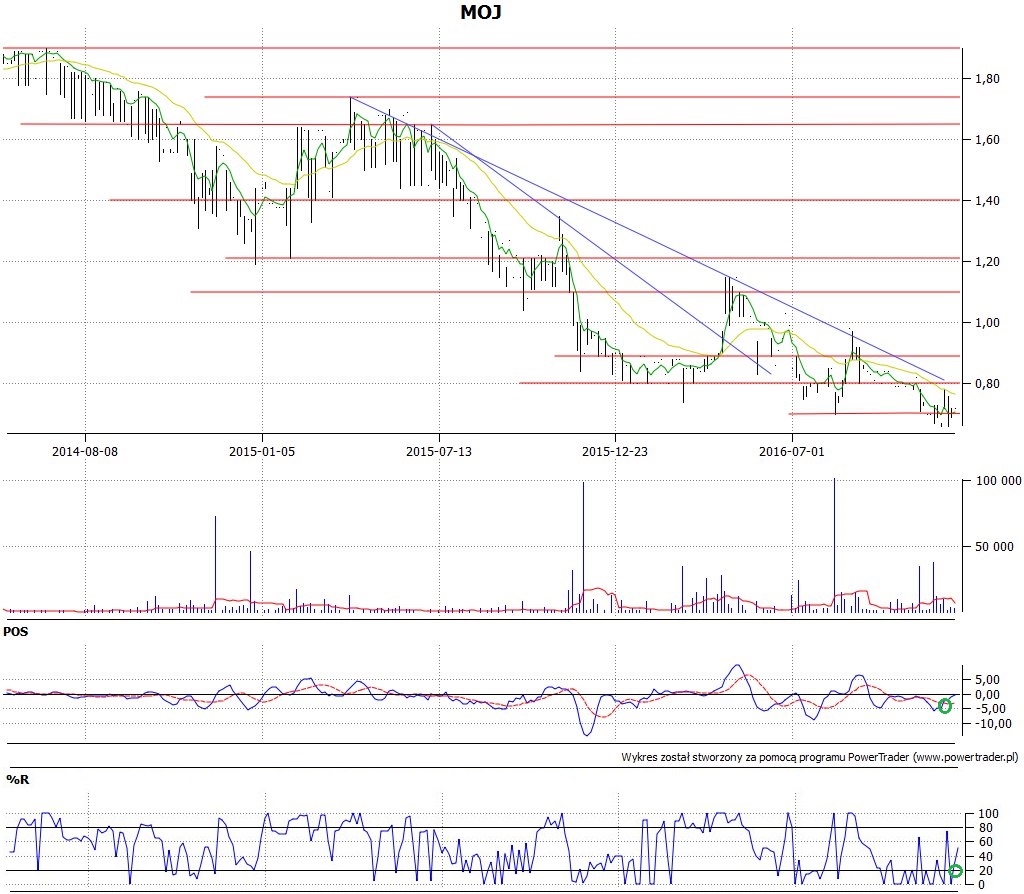Image resolution: width=1024 pixels, height=894 pixels.
Task: Click the 0,80 price axis label
Action: [x=987, y=384]
